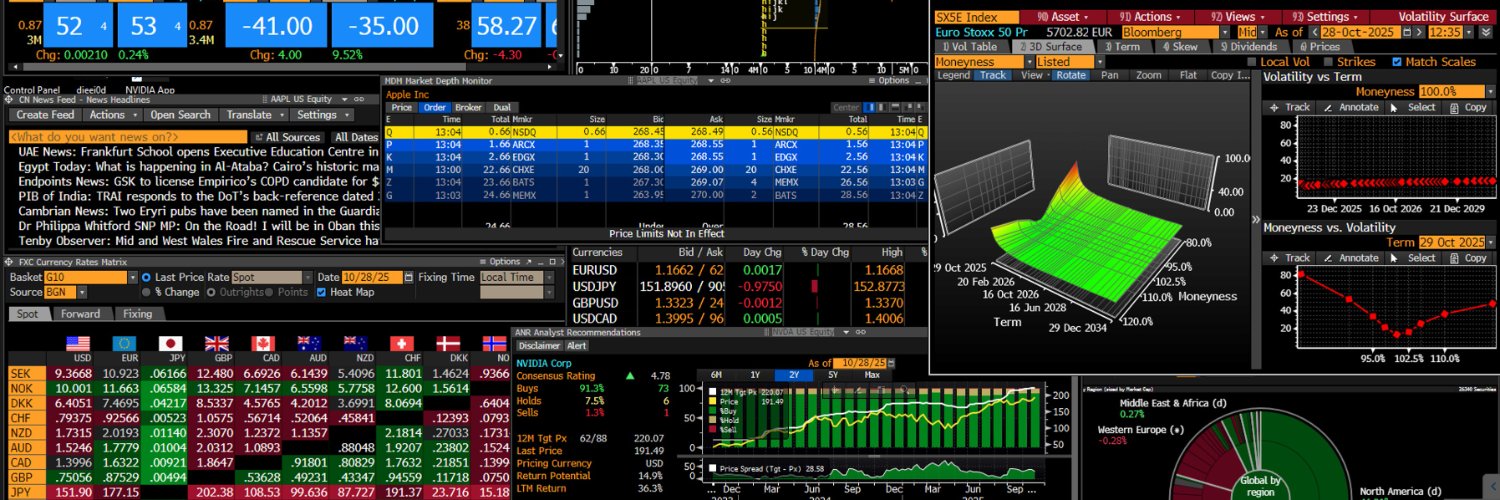Click Track crosshair tool in Volatility vs Term

point(1290,107)
